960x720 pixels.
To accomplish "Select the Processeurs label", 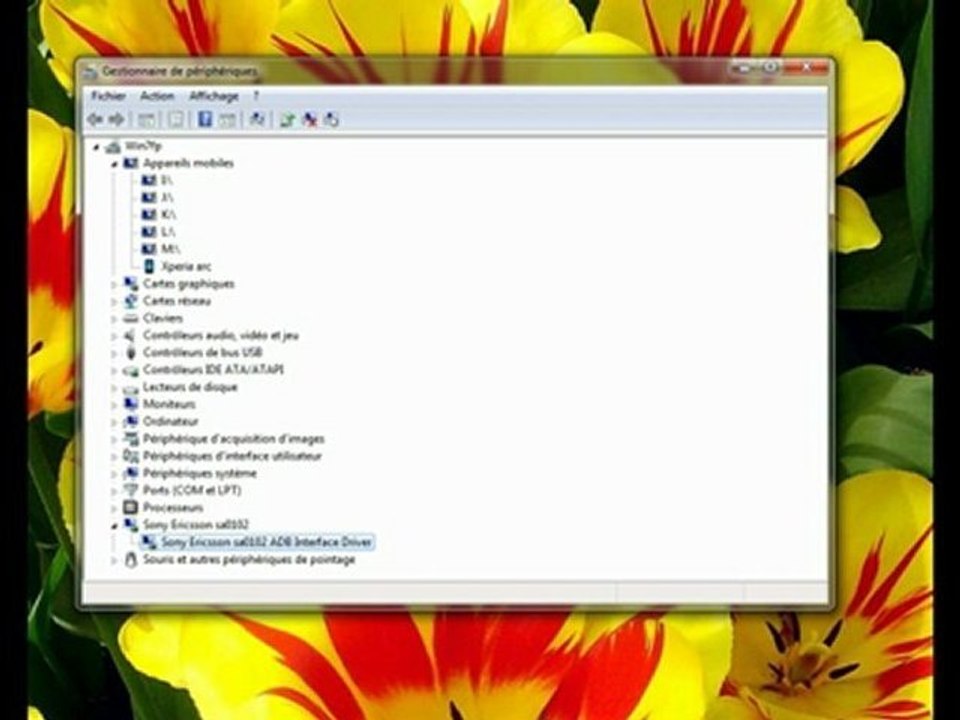I will tap(173, 508).
